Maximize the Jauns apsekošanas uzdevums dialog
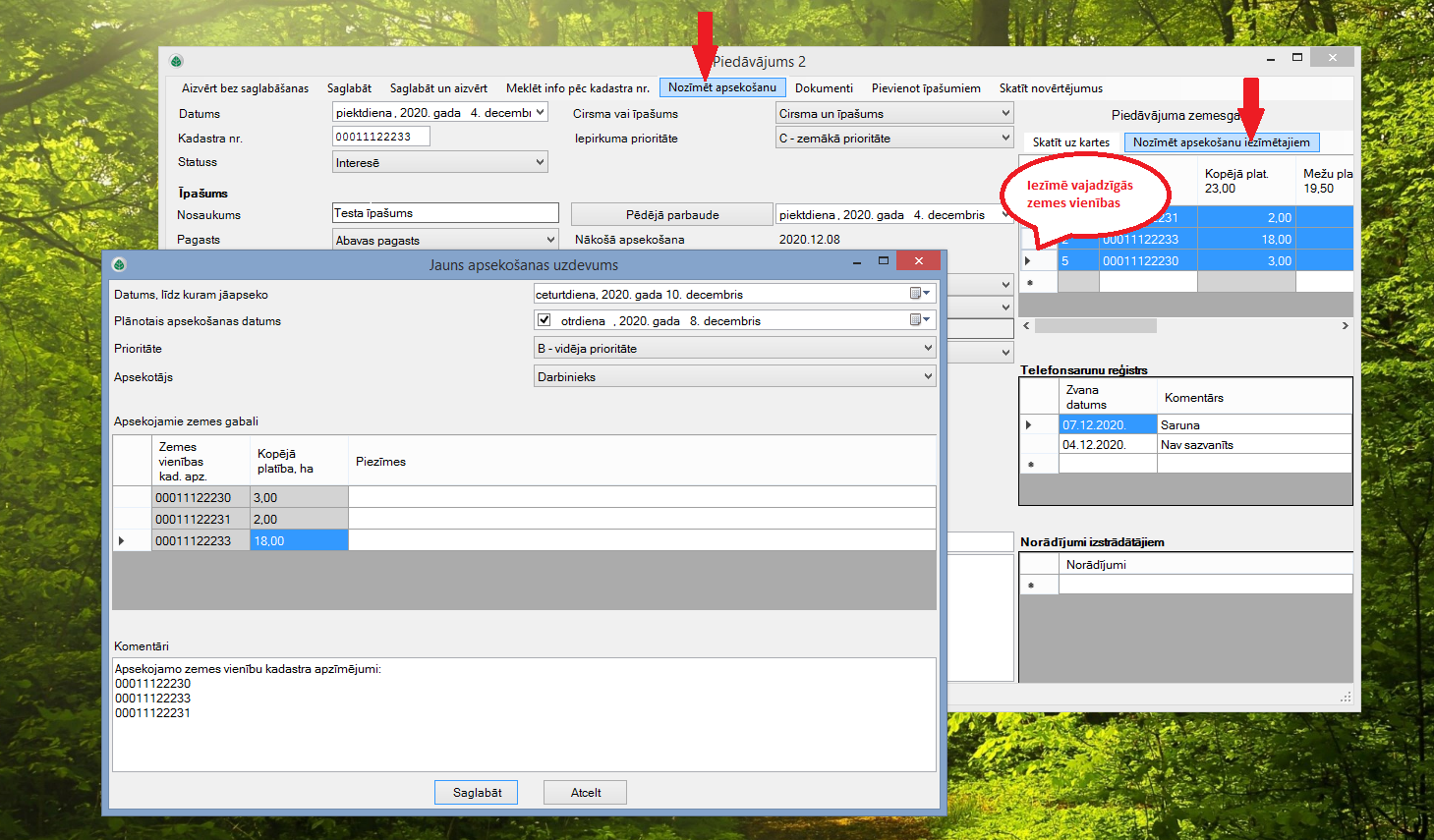Viewport: 1434px width, 840px height. [883, 261]
